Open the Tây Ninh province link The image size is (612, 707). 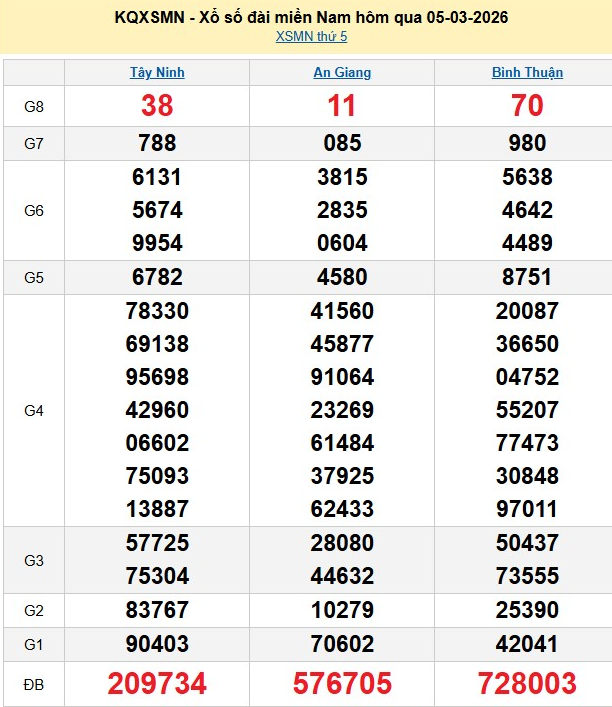tap(157, 73)
